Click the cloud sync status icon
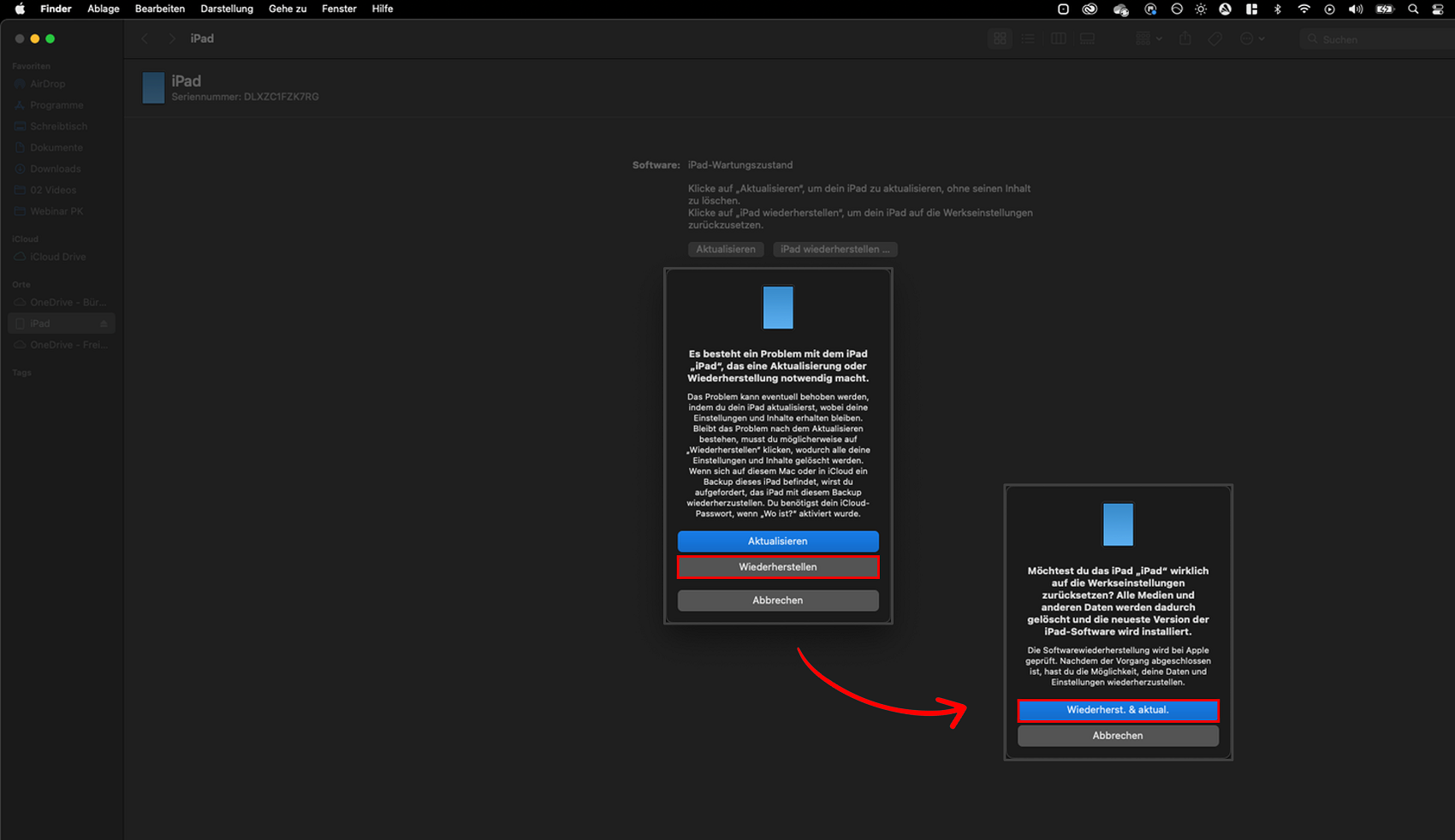Image resolution: width=1455 pixels, height=840 pixels. (x=1120, y=9)
